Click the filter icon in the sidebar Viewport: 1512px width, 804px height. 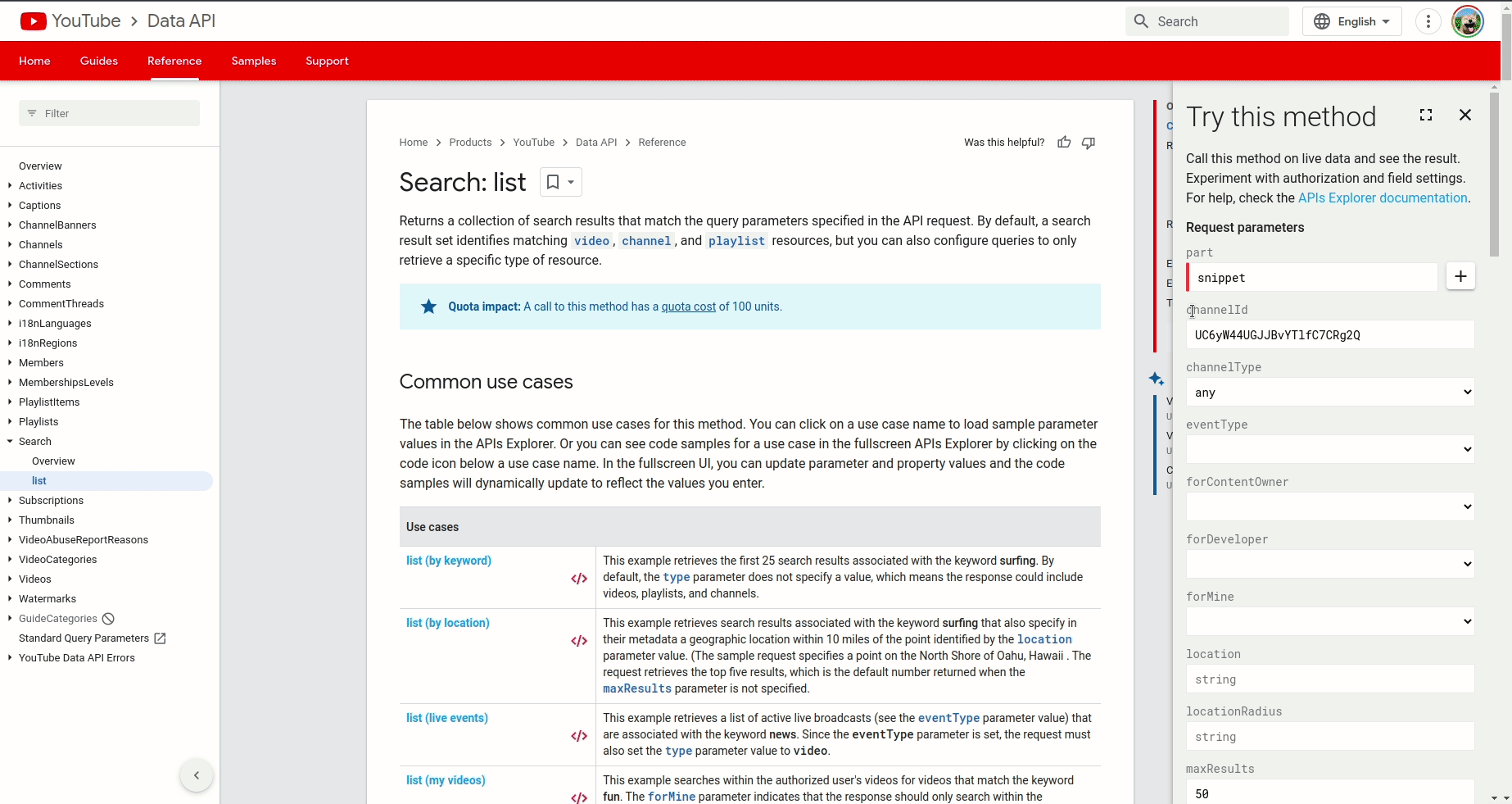[29, 113]
